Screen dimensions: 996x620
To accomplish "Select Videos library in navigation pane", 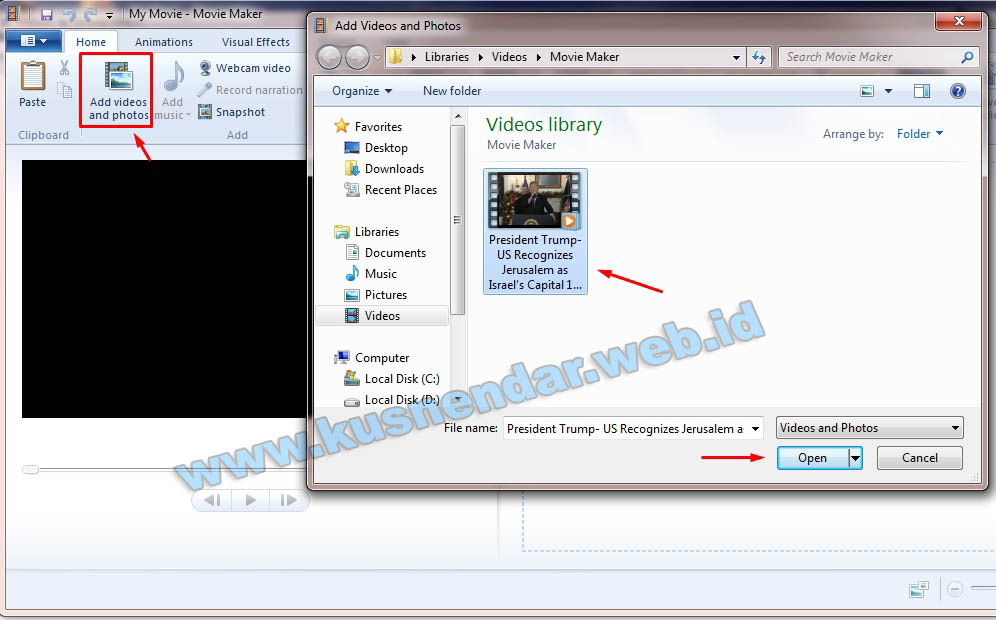I will (382, 315).
